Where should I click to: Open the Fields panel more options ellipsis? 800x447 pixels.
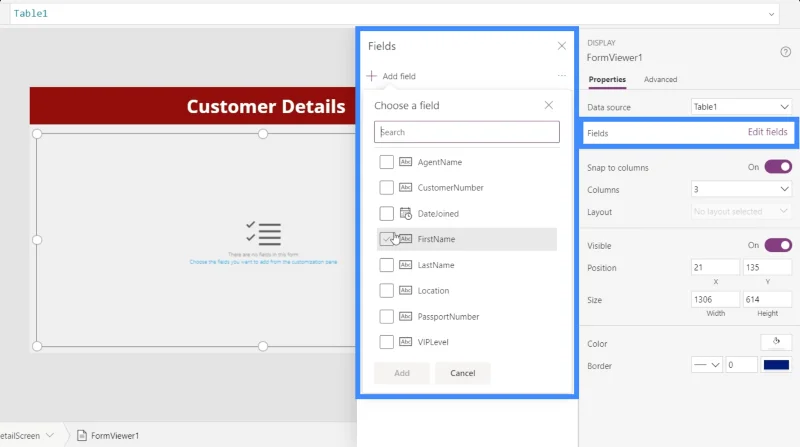pos(562,76)
